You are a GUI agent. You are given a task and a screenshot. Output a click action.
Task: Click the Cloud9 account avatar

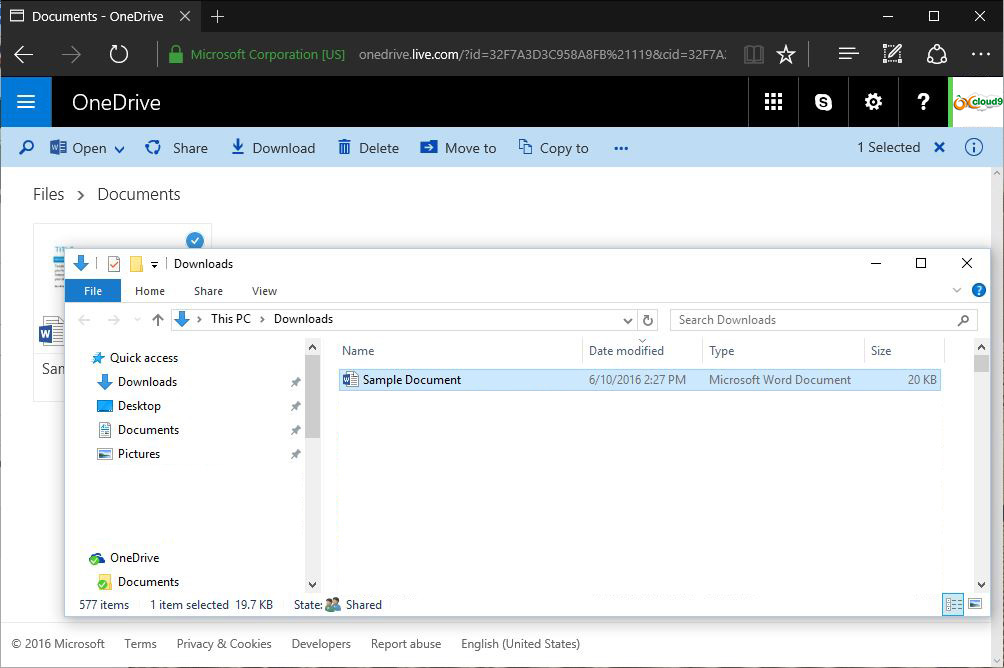976,102
